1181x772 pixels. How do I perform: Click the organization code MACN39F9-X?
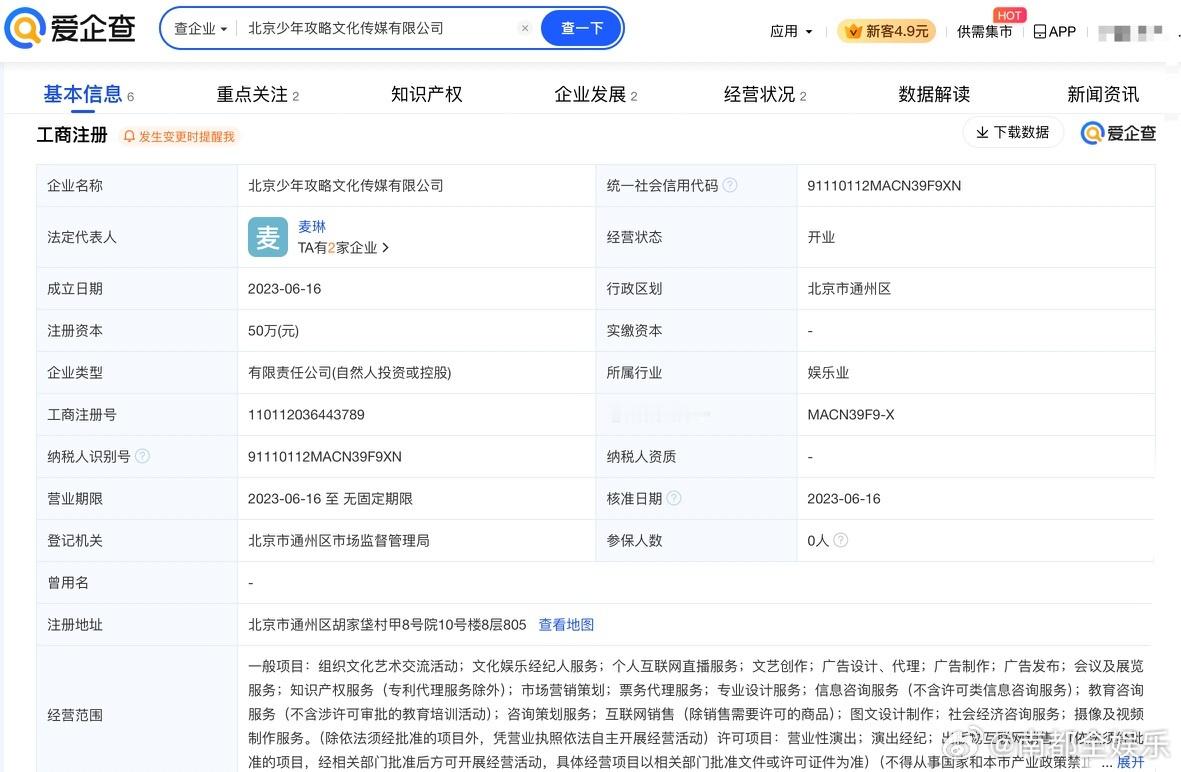(x=851, y=414)
